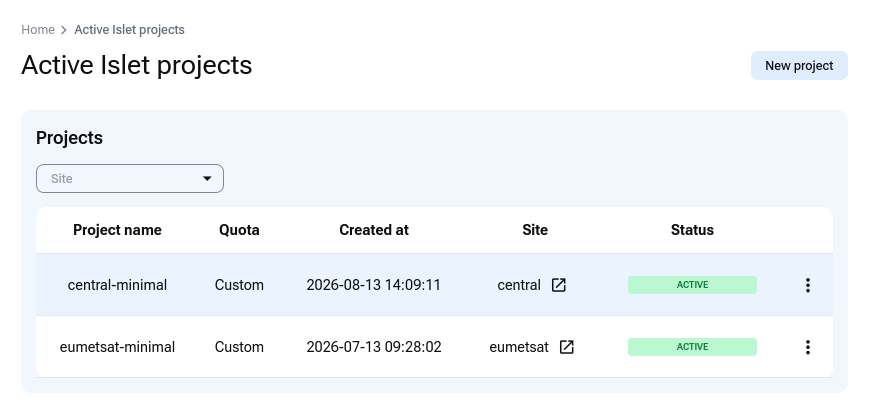Viewport: 869px width, 405px height.
Task: Expand the Site filter dropdown arrow
Action: pos(207,178)
